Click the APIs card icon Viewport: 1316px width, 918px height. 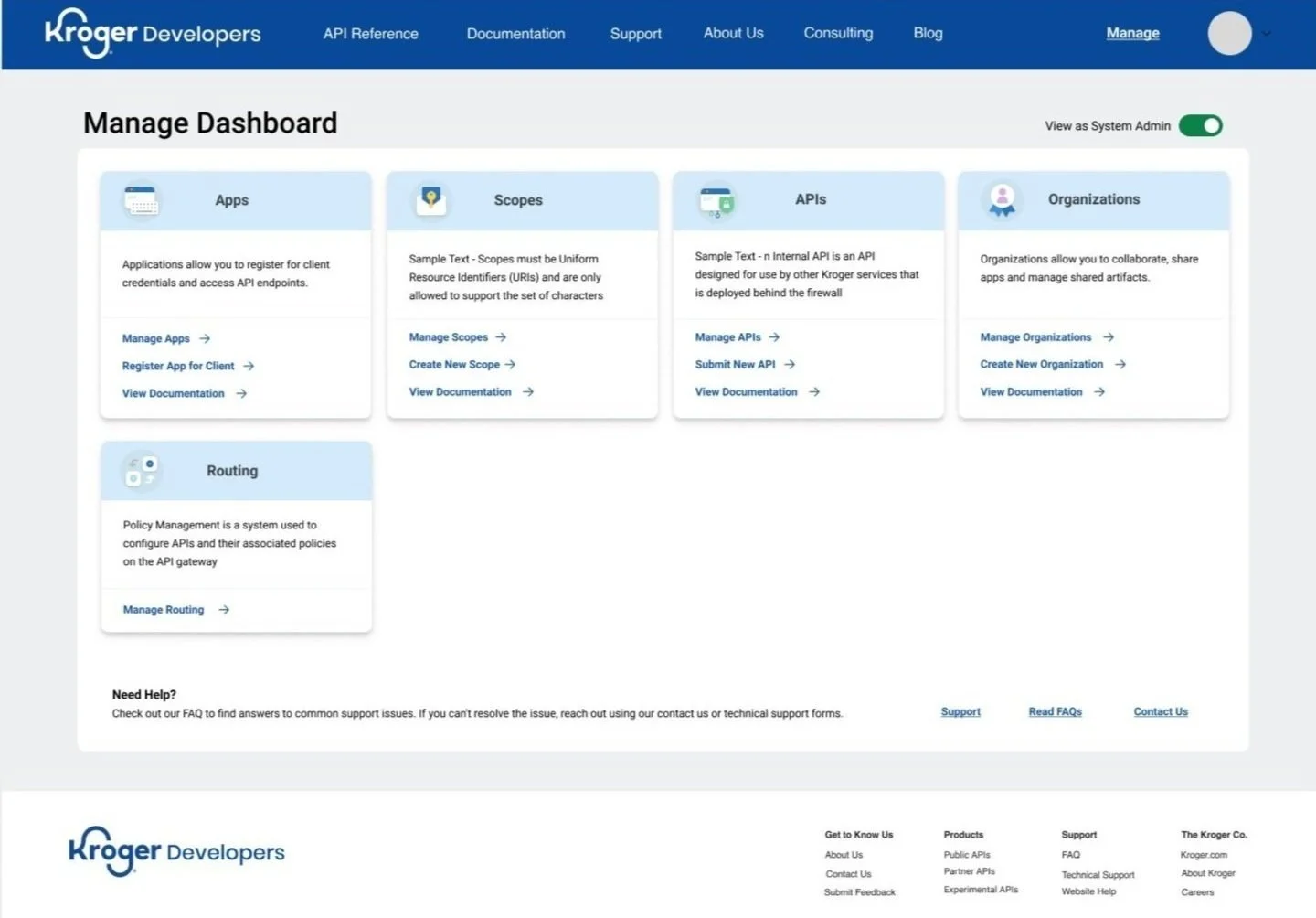[x=716, y=201]
